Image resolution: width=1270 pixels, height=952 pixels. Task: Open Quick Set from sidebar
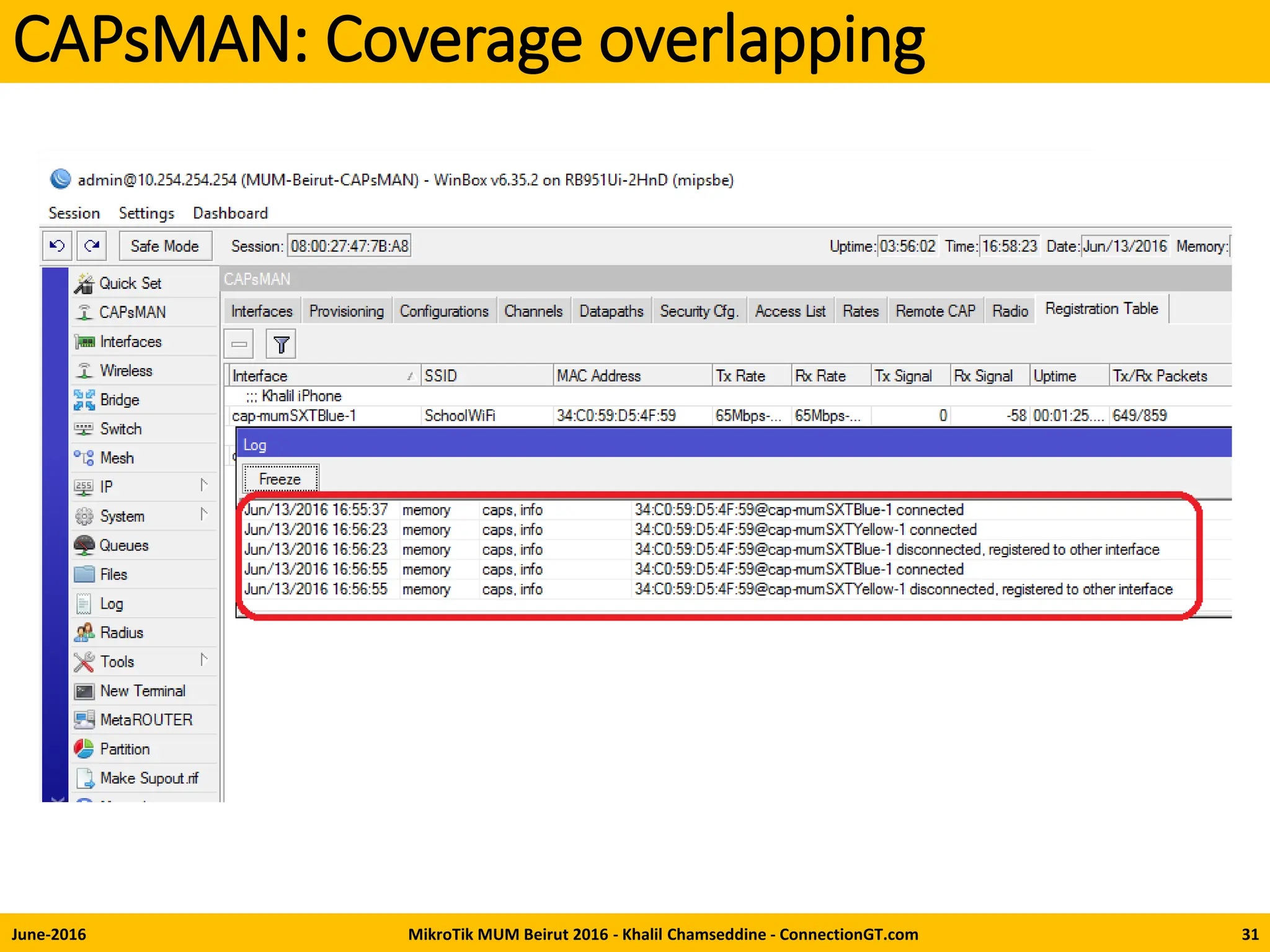[x=130, y=283]
